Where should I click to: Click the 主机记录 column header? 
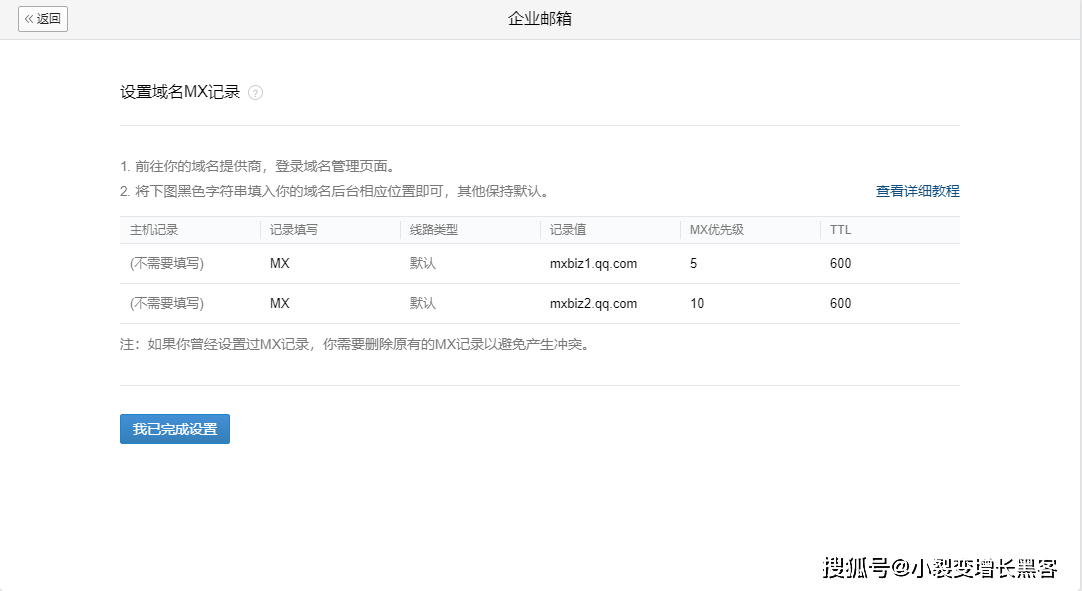coord(154,230)
